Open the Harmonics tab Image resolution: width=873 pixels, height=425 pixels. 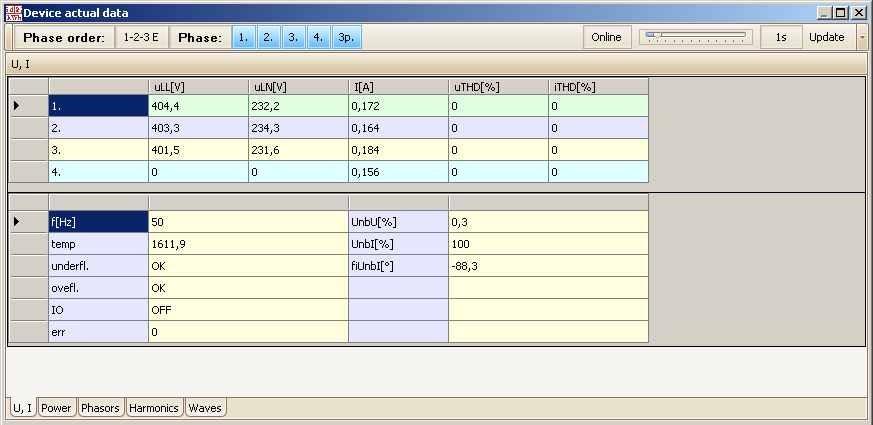coord(154,408)
